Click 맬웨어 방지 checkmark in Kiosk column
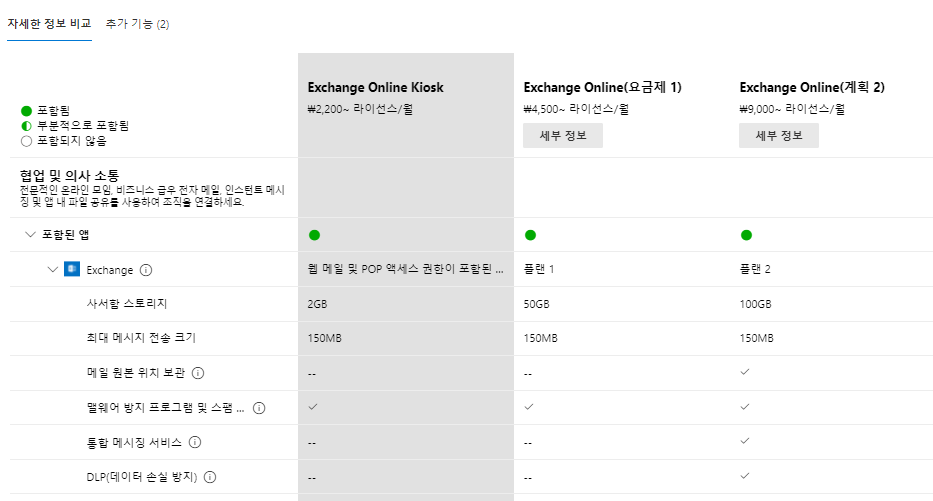 313,406
